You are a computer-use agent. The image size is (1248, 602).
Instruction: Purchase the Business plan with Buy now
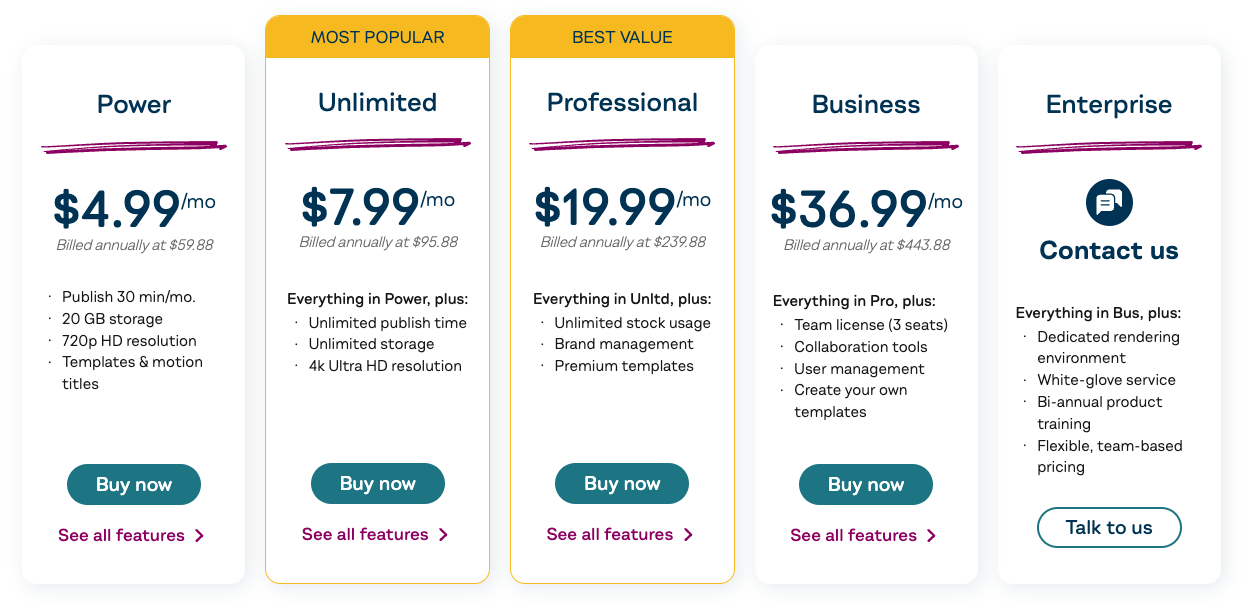[x=866, y=485]
